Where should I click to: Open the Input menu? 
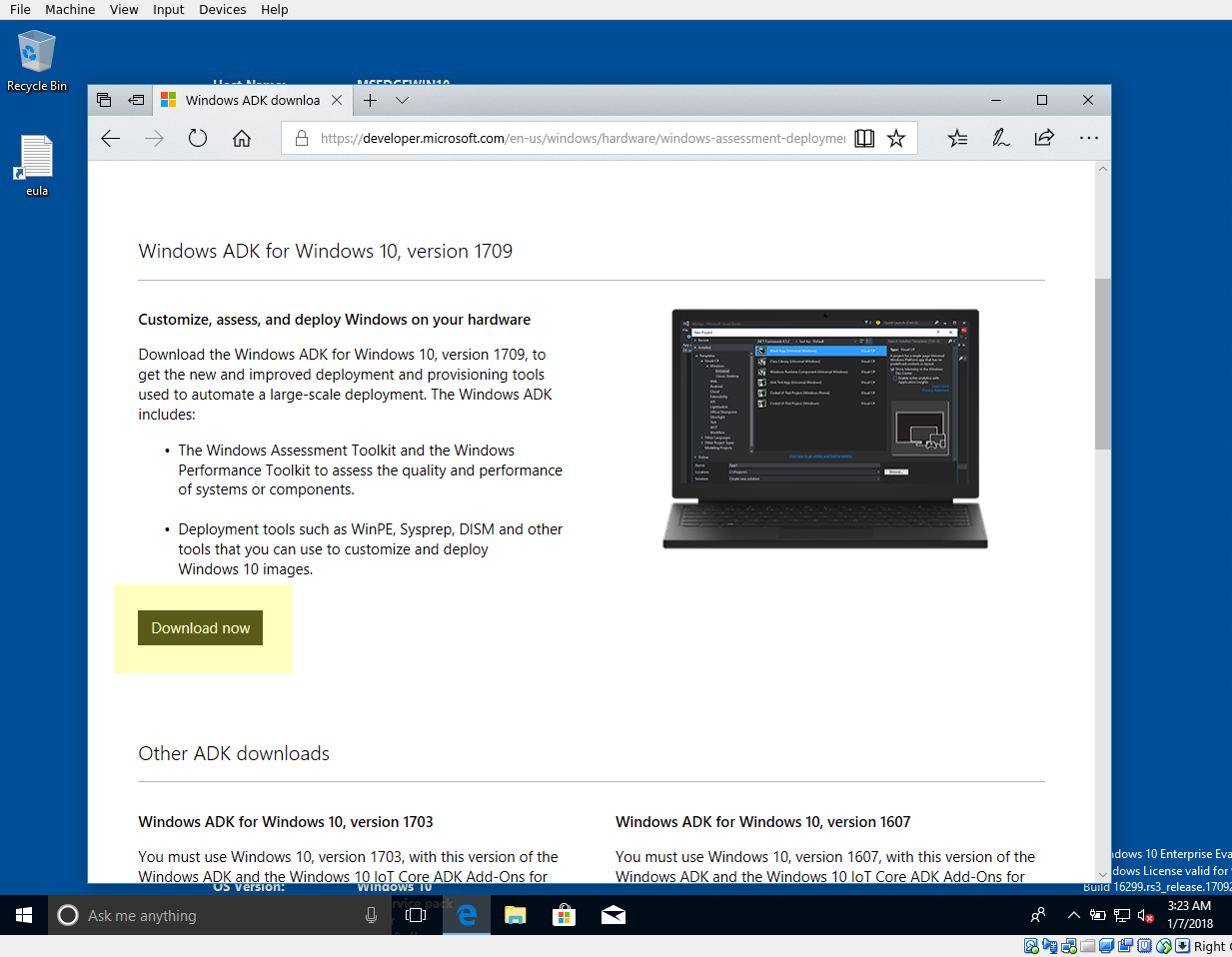[168, 9]
